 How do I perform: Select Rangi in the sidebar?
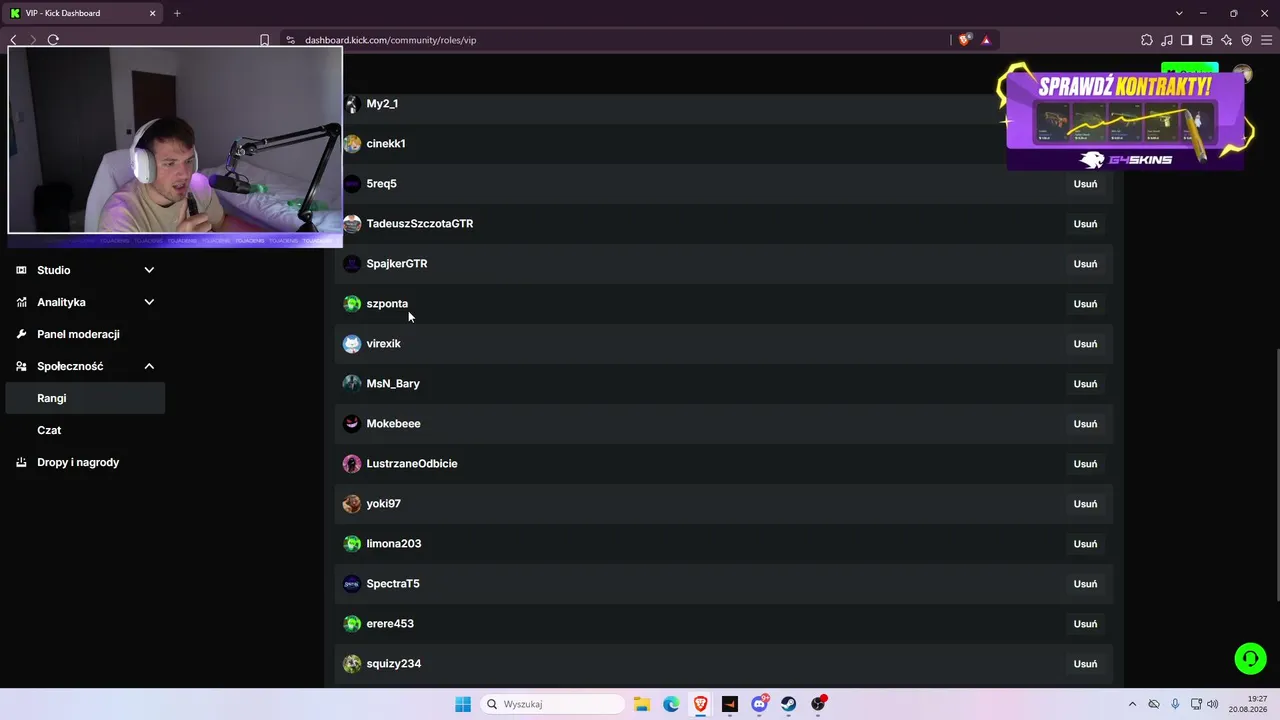pyautogui.click(x=85, y=398)
